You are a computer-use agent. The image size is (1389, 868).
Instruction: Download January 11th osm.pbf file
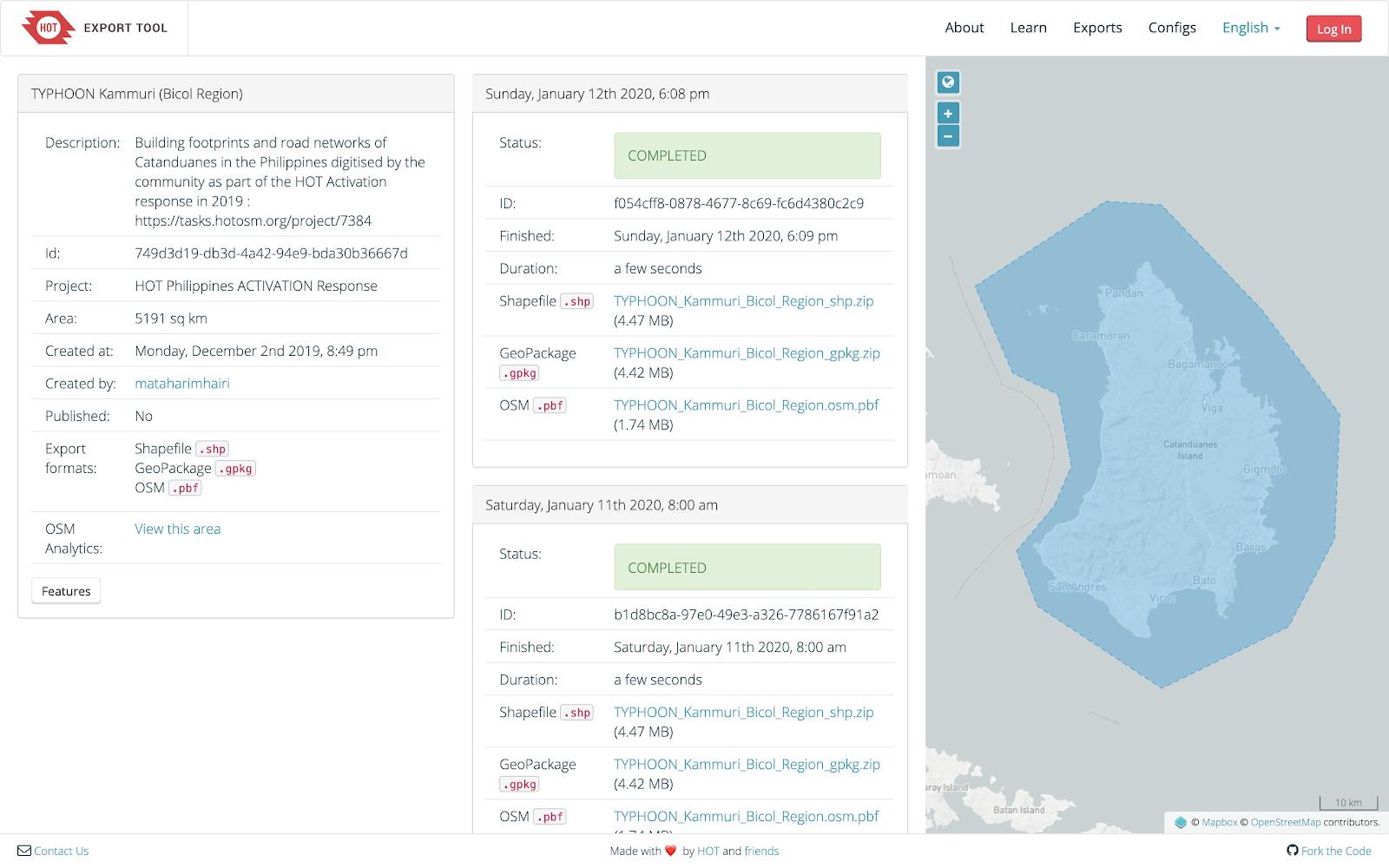747,817
